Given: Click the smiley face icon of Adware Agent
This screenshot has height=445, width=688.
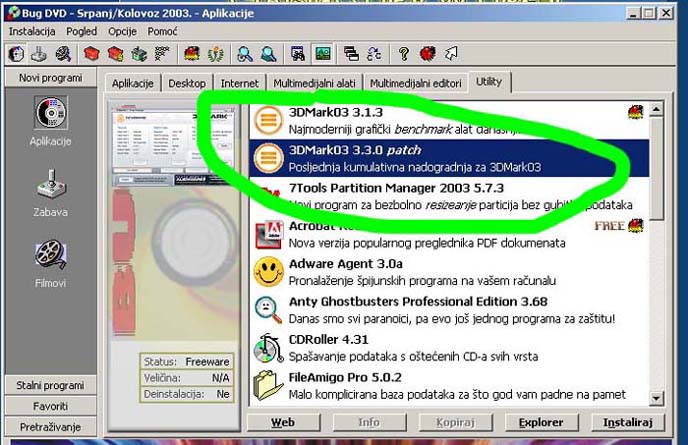Looking at the screenshot, I should pos(269,272).
